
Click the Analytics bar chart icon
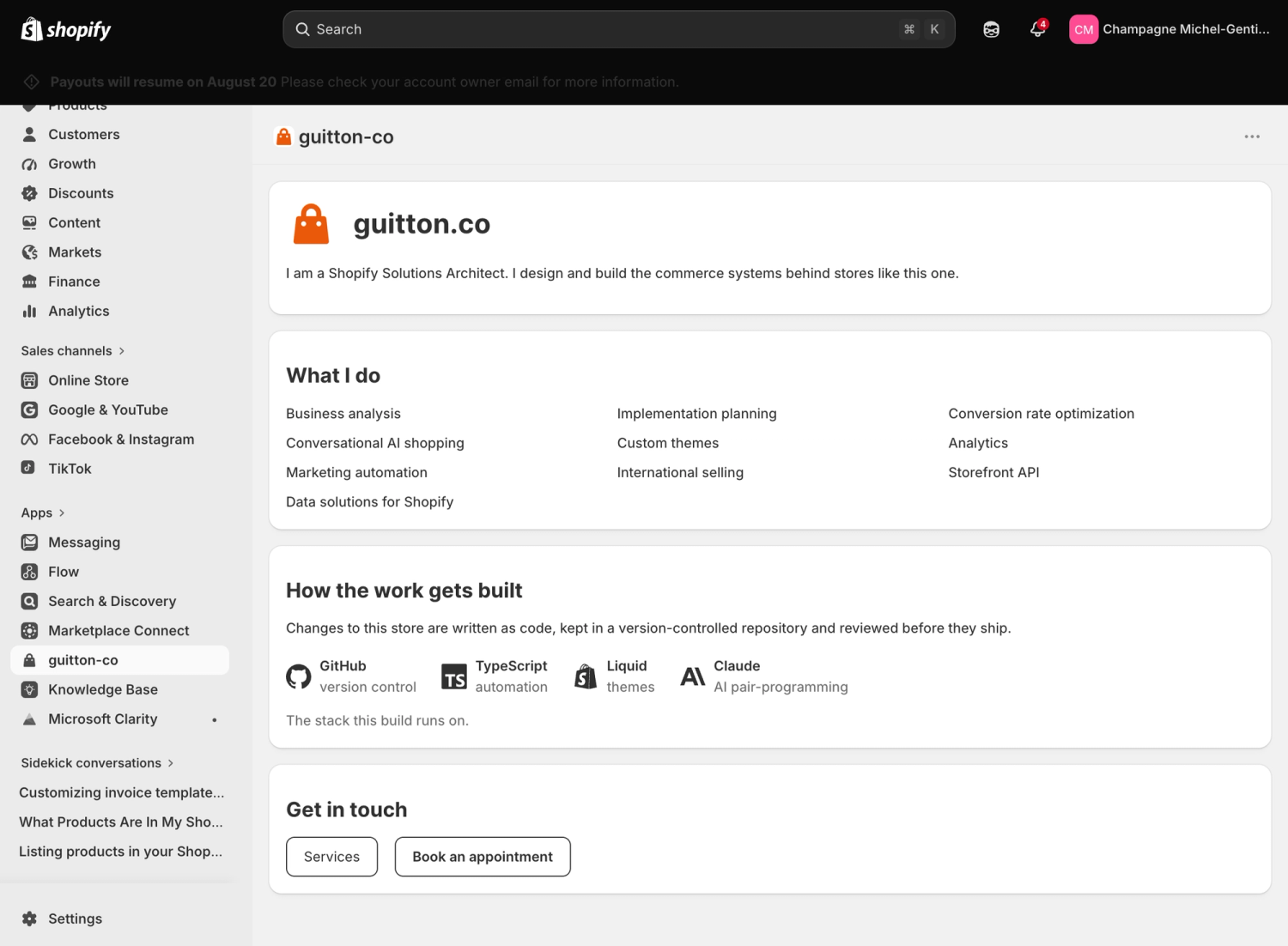click(x=29, y=311)
